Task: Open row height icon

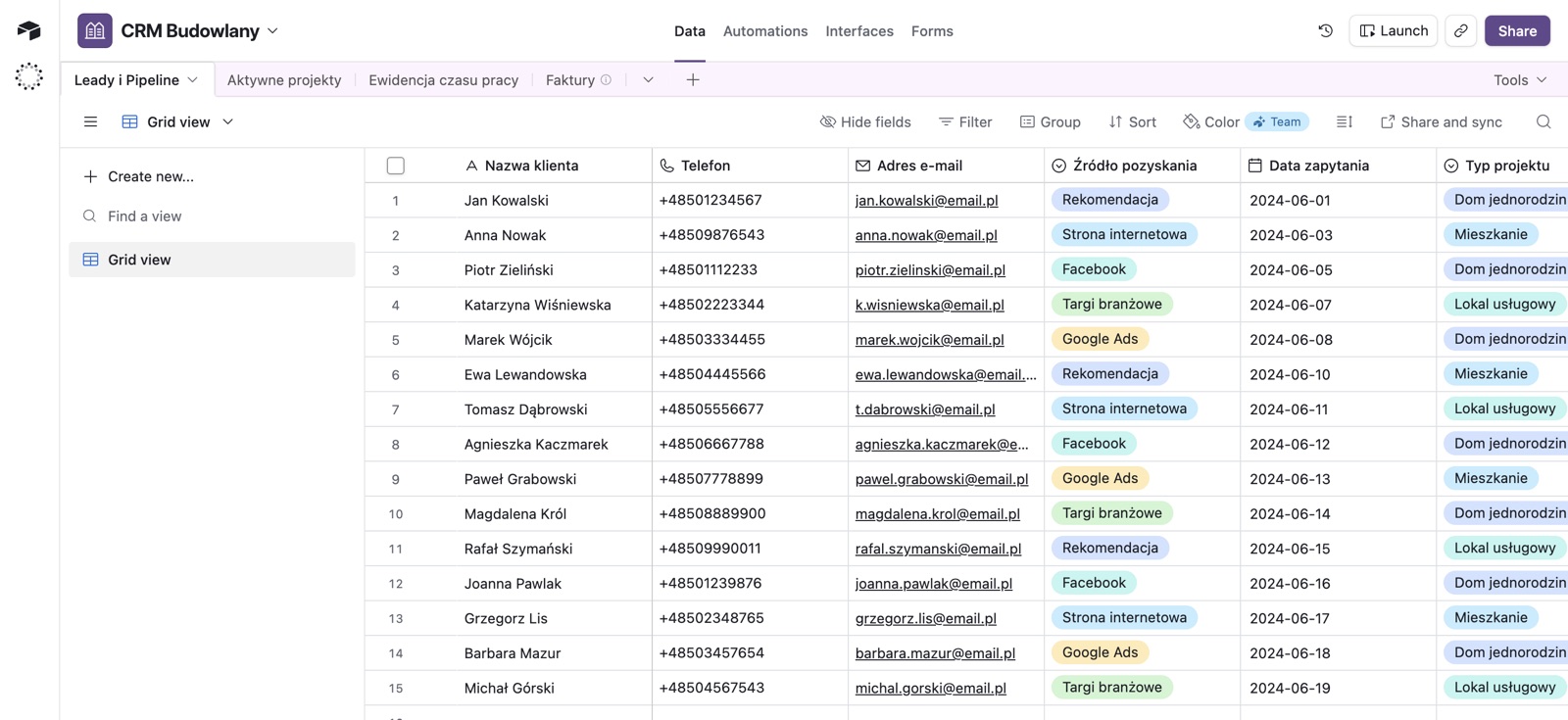Action: pos(1344,121)
